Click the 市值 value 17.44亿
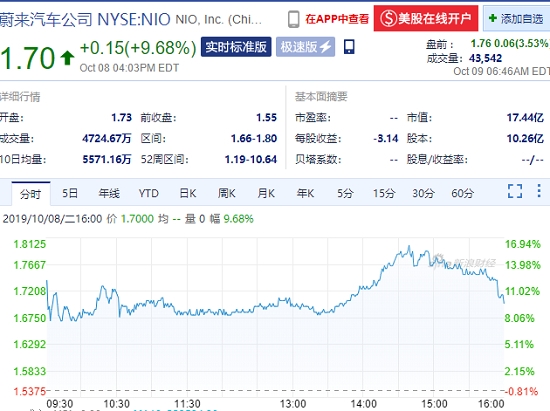Image resolution: width=550 pixels, height=411 pixels. [525, 117]
